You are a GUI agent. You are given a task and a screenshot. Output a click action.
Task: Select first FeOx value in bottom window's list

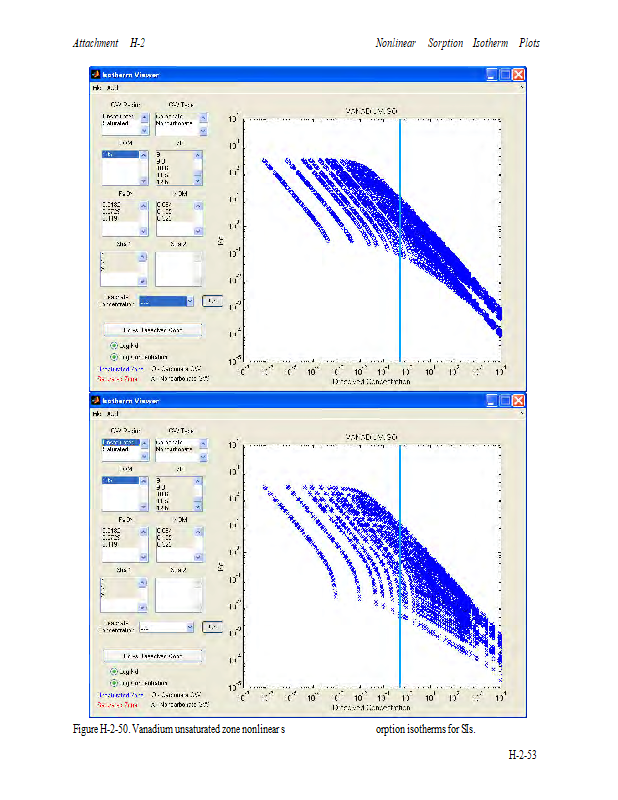pyautogui.click(x=112, y=529)
